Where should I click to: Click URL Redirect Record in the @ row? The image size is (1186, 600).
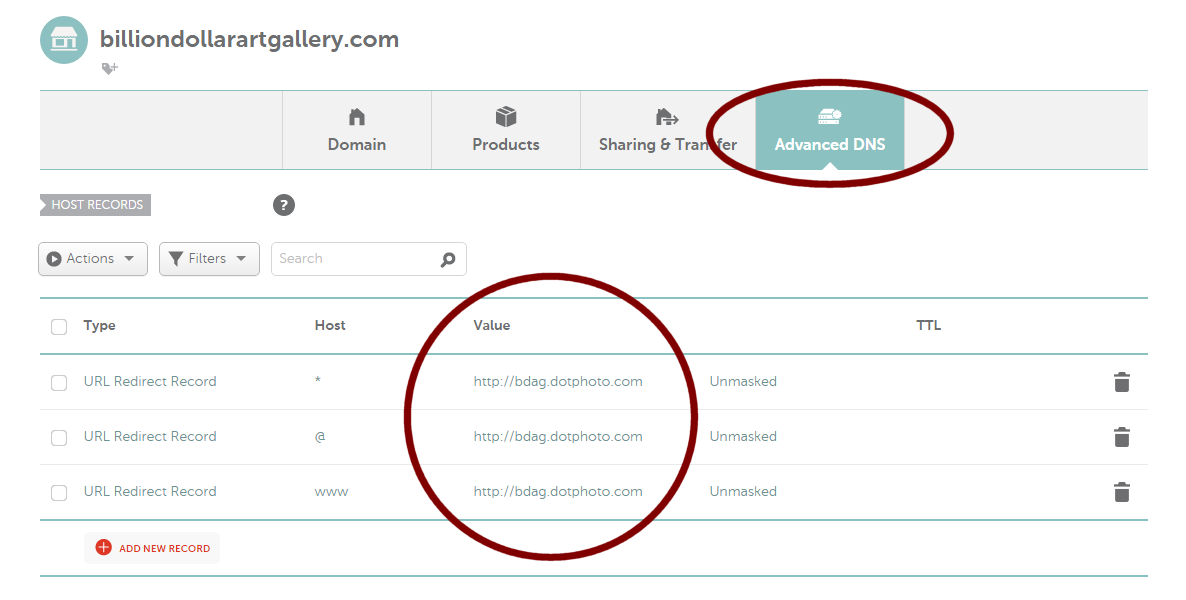(150, 437)
